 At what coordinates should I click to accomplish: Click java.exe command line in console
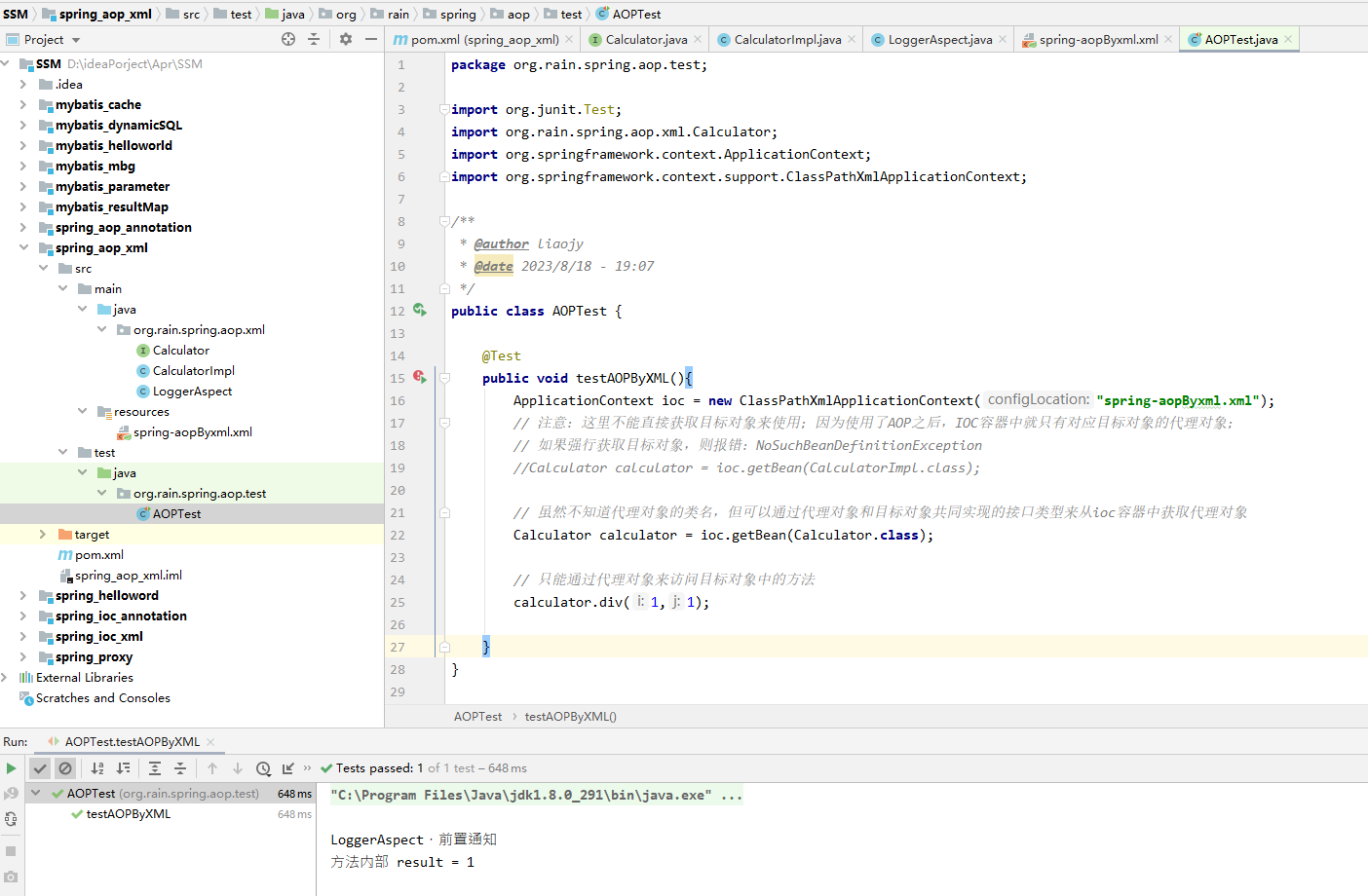click(x=536, y=796)
